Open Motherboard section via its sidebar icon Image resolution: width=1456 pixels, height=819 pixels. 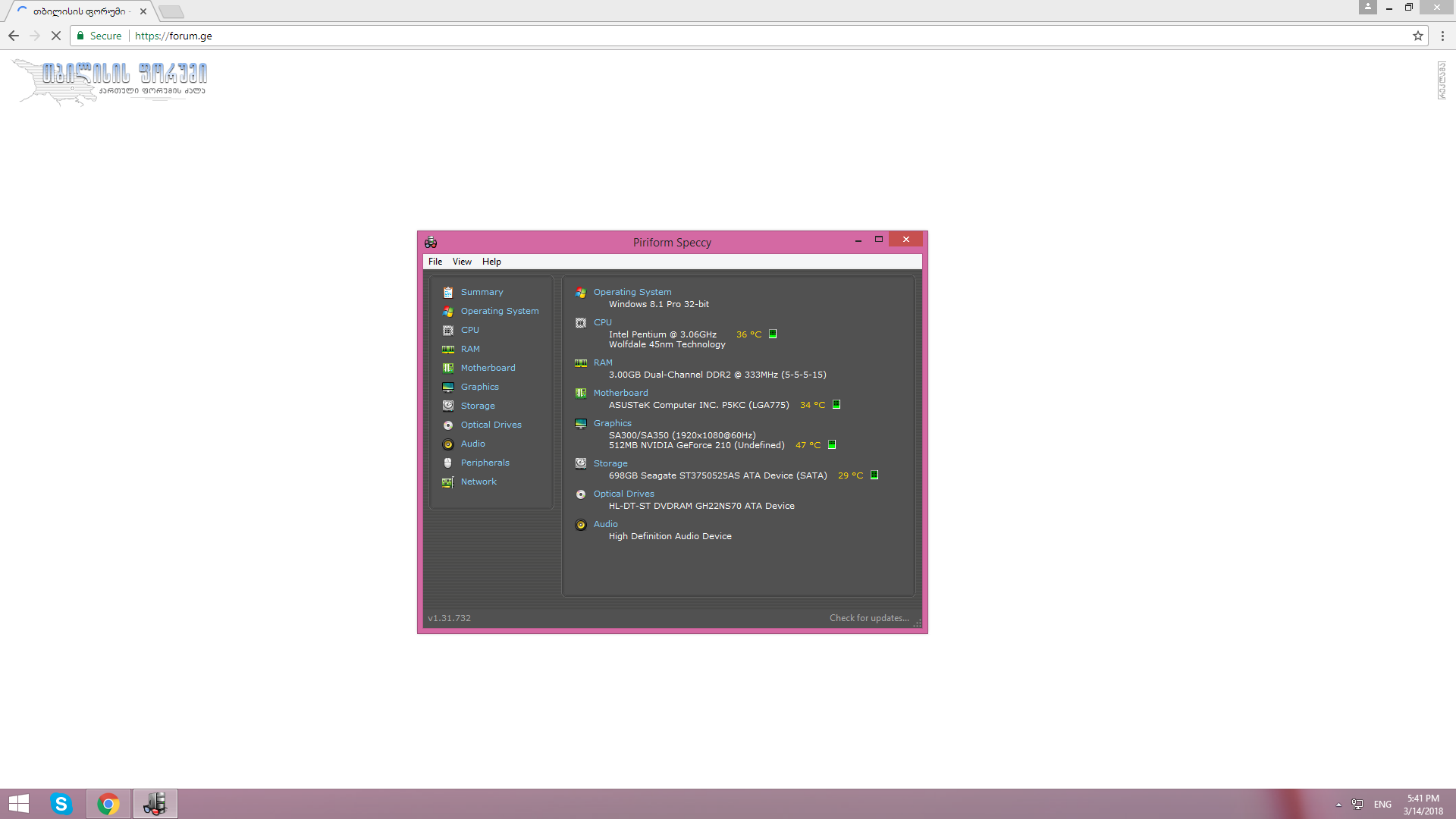448,369
